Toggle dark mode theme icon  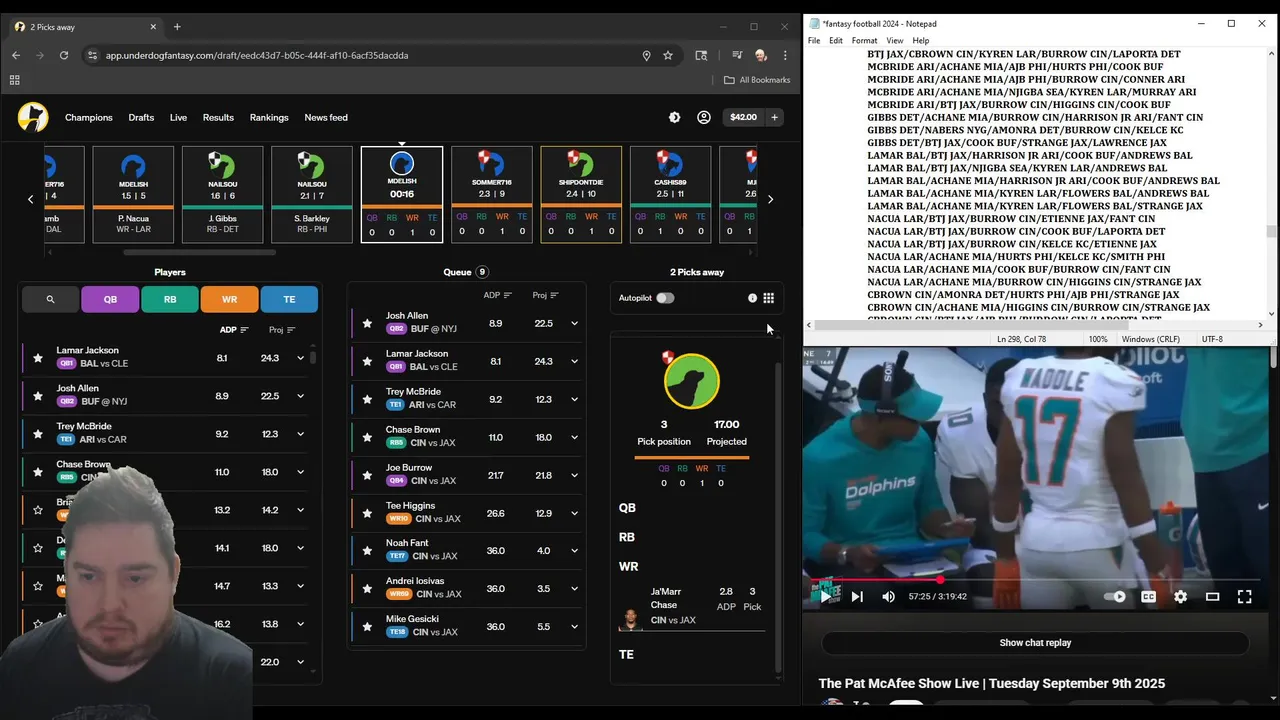pos(674,117)
